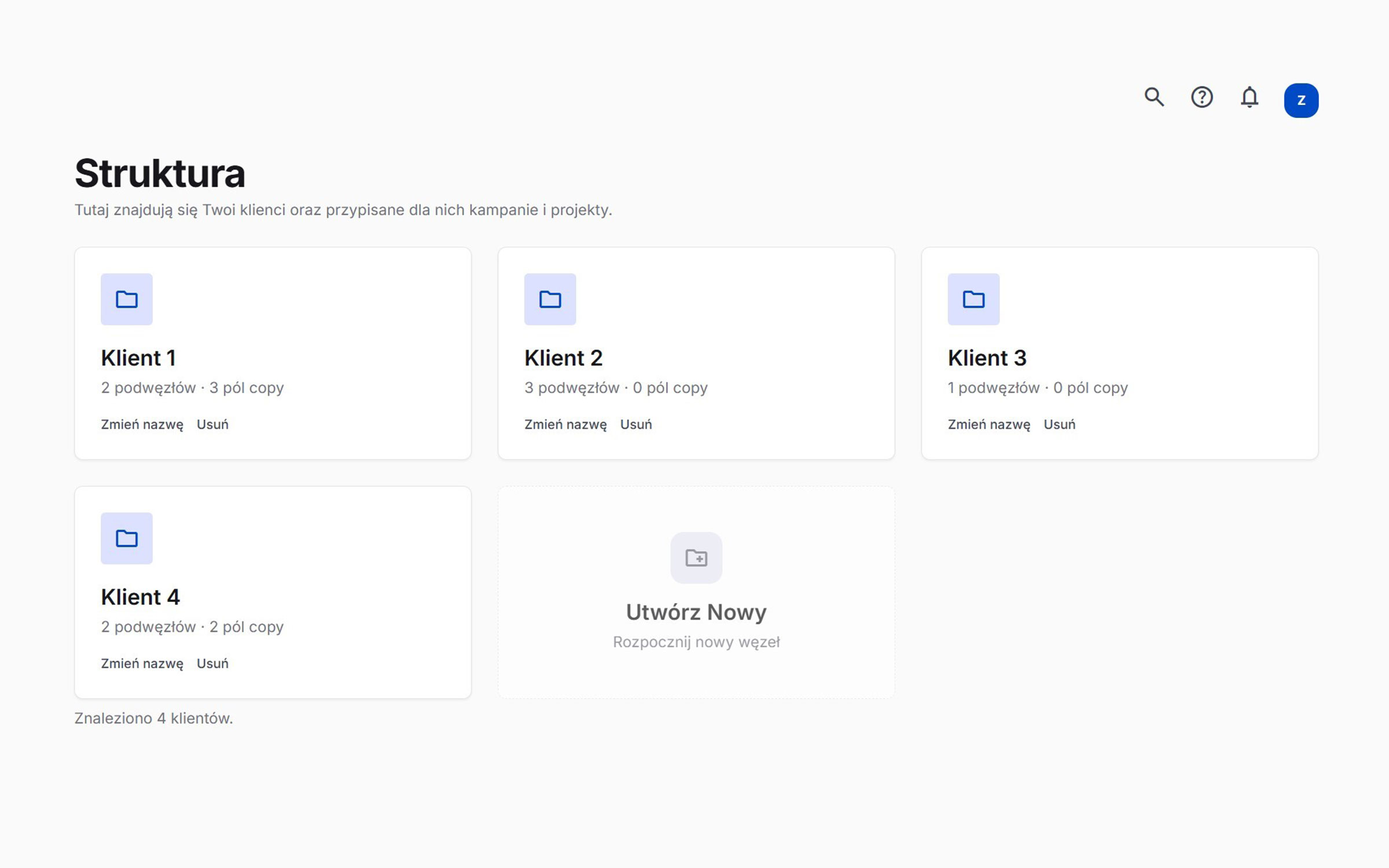The image size is (1389, 868).
Task: Click '3 podwęzłów · 0 pól copy' text
Action: [x=616, y=388]
